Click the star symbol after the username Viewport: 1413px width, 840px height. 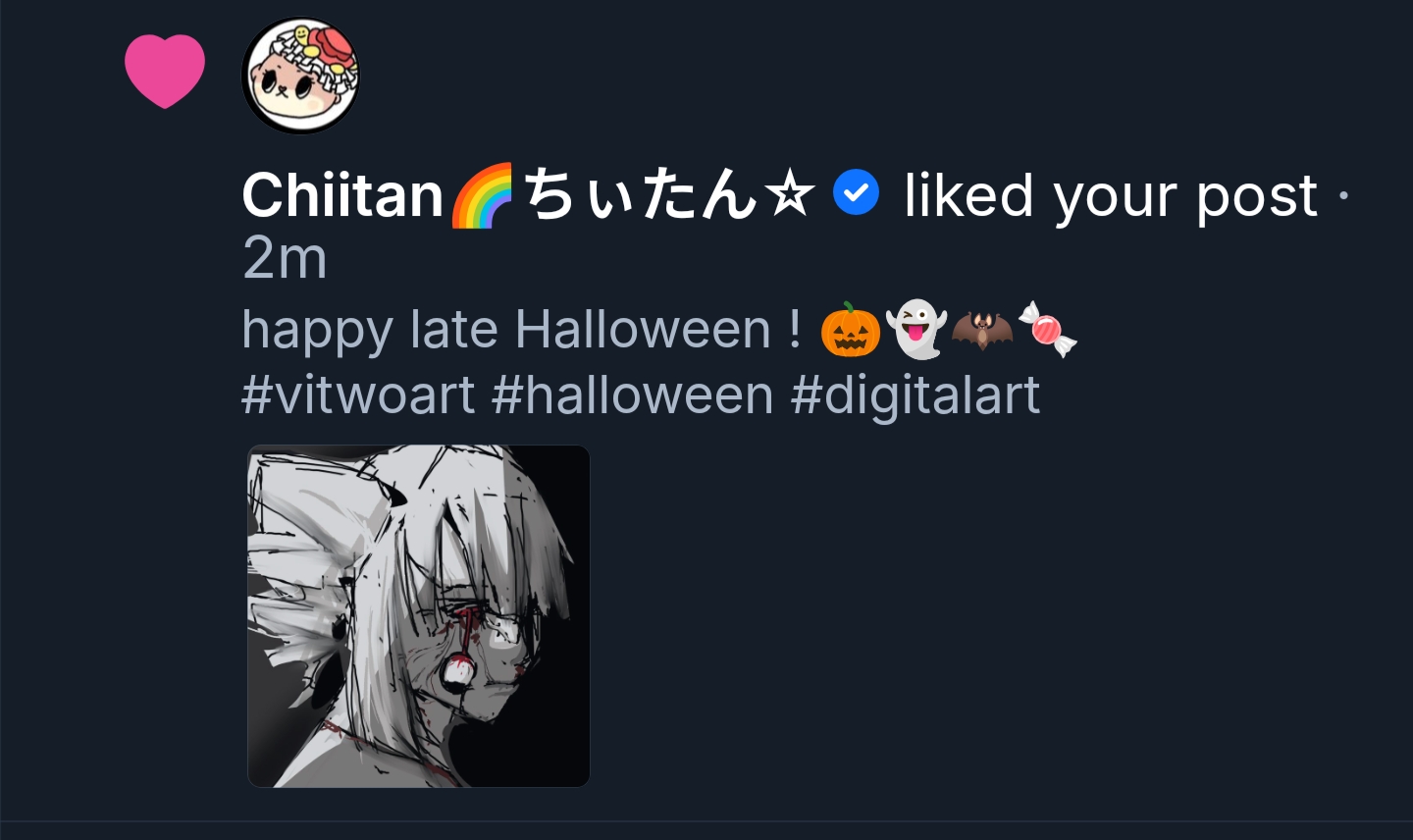(791, 193)
